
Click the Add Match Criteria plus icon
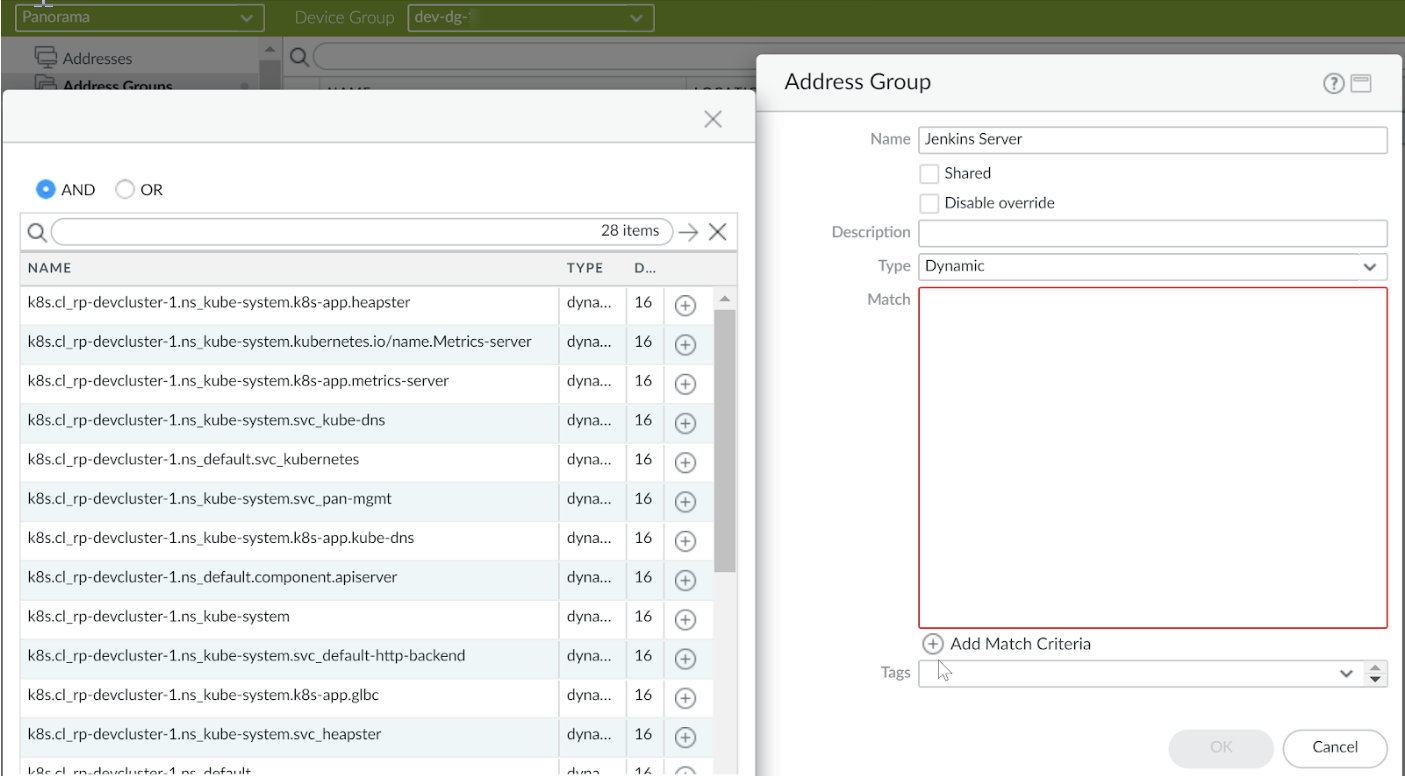pyautogui.click(x=932, y=644)
